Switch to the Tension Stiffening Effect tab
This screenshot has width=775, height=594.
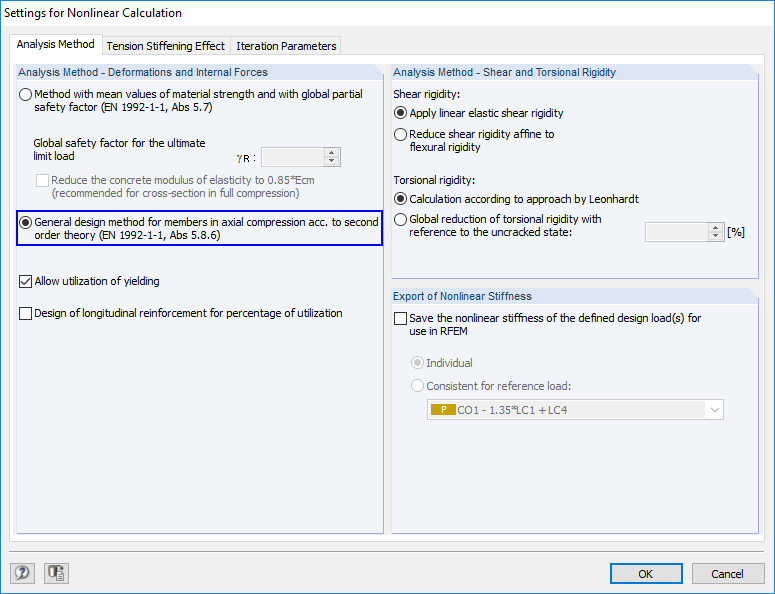pyautogui.click(x=166, y=46)
